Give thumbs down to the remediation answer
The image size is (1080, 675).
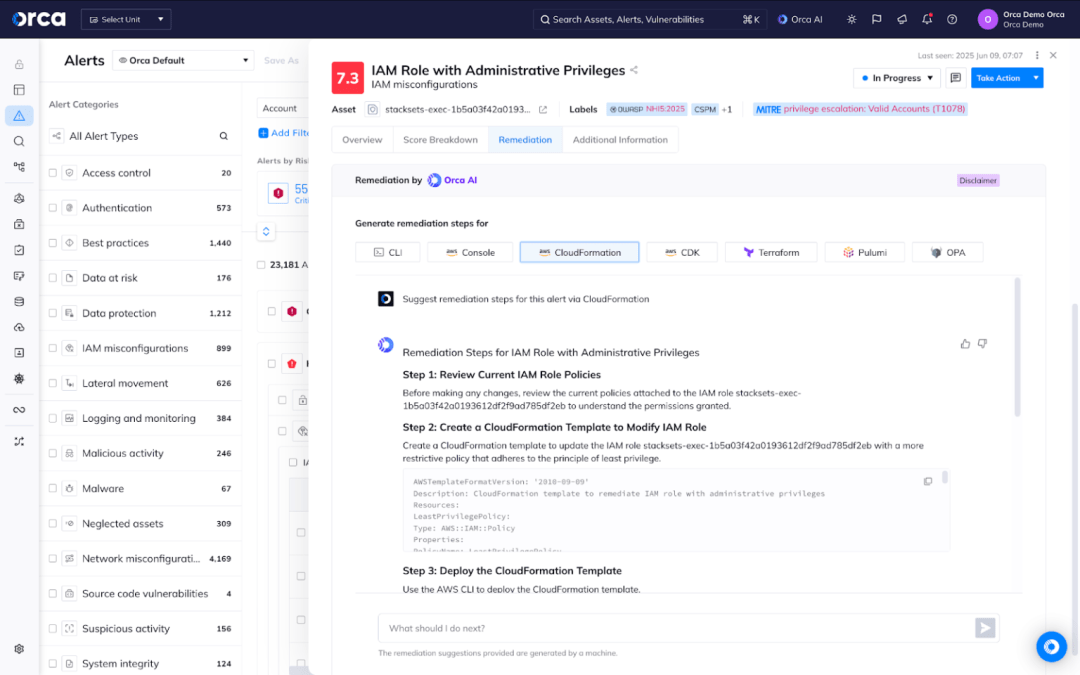coord(982,344)
